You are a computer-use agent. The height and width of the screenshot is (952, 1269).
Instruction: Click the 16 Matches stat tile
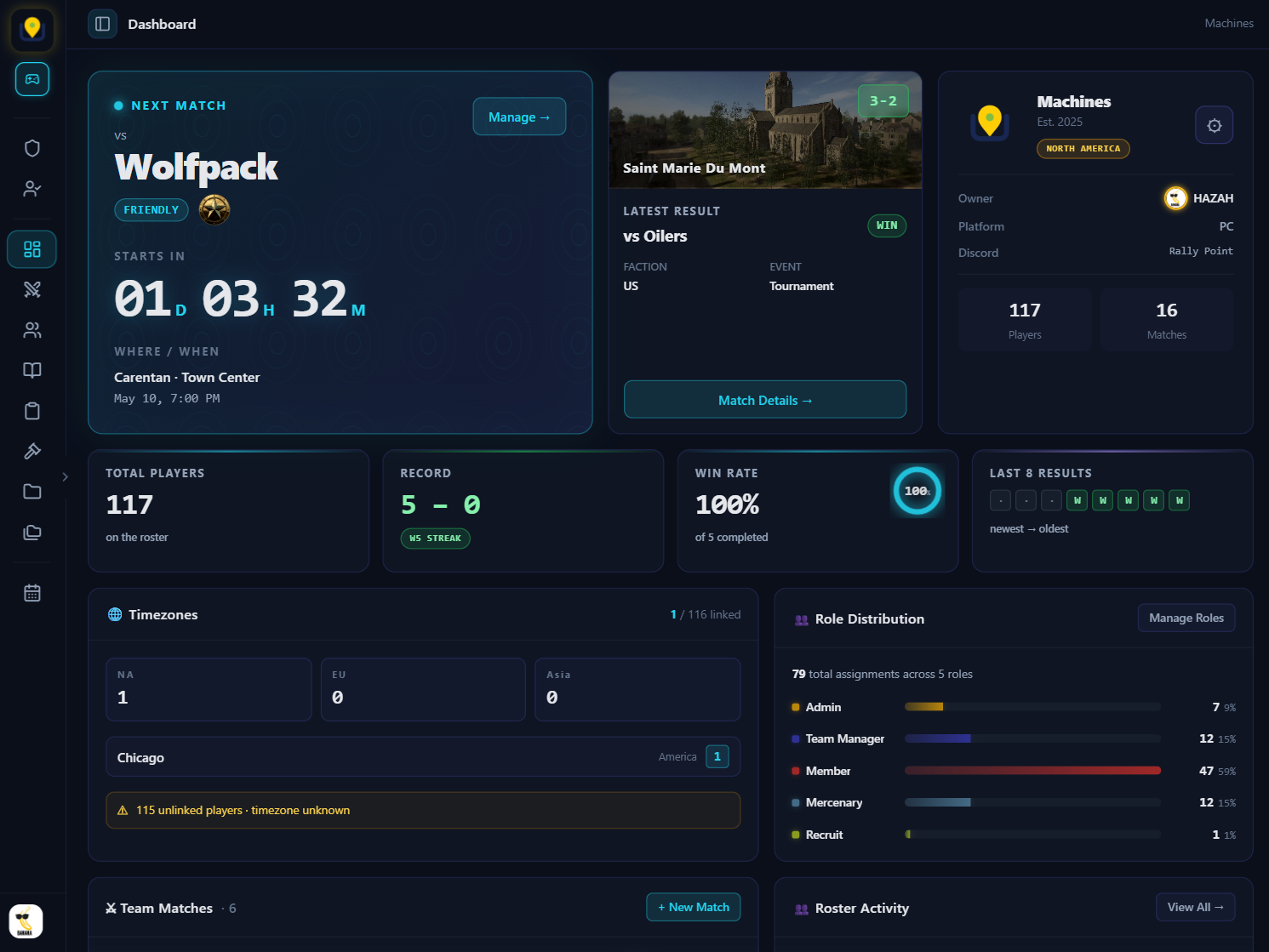[1167, 320]
